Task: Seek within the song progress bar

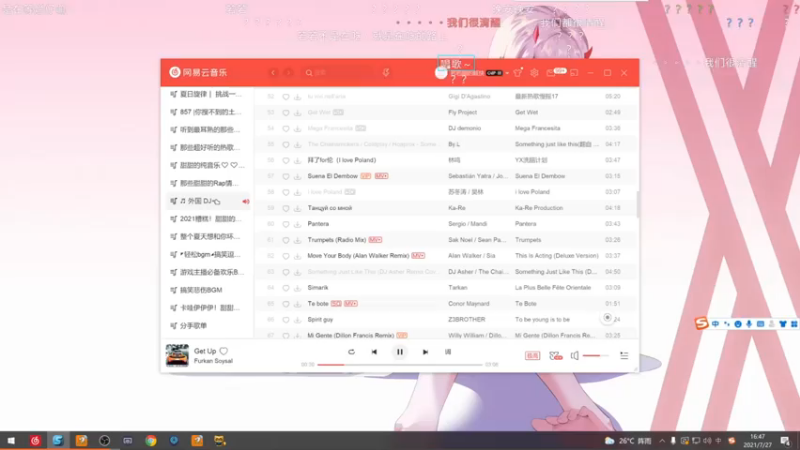Action: coord(399,365)
